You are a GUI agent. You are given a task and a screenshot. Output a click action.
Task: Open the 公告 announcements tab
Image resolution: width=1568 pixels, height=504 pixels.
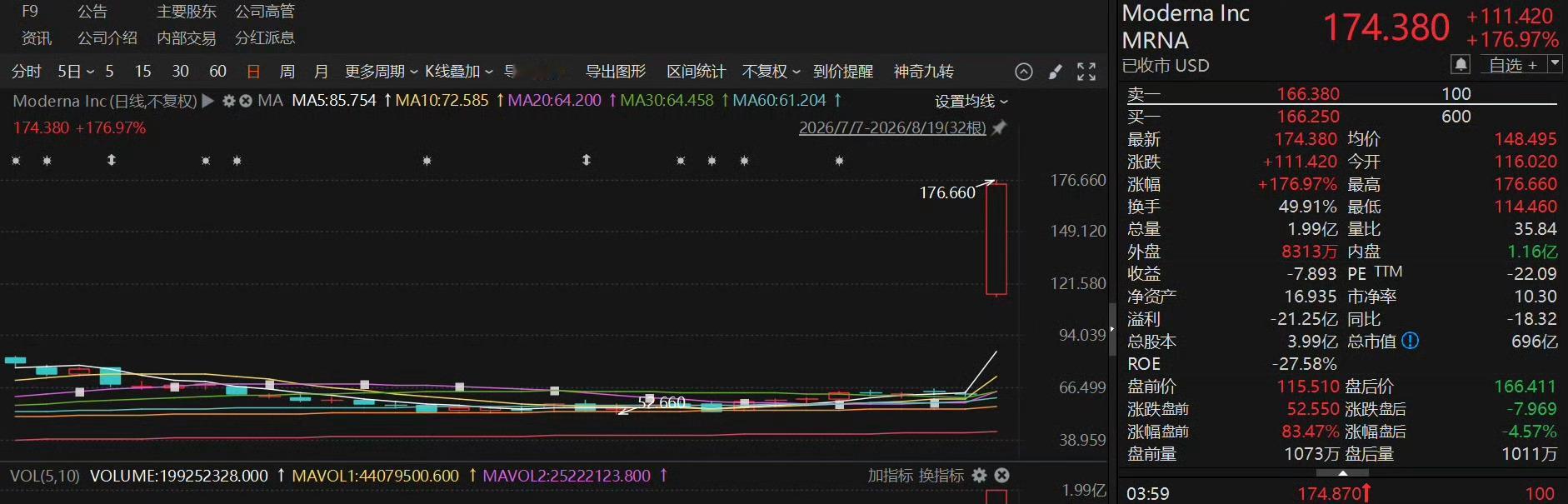click(92, 12)
